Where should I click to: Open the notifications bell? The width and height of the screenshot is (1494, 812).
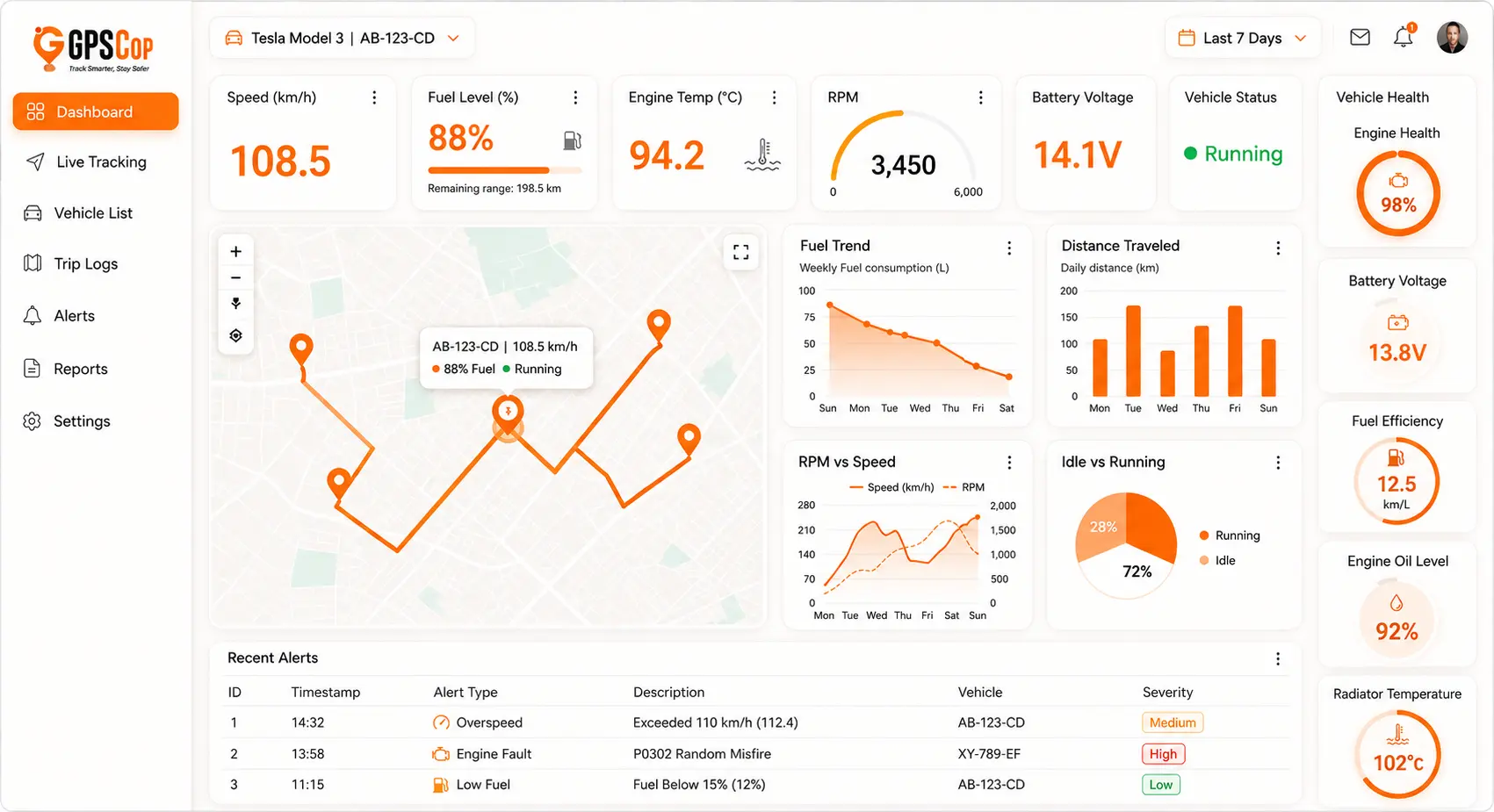[1404, 37]
